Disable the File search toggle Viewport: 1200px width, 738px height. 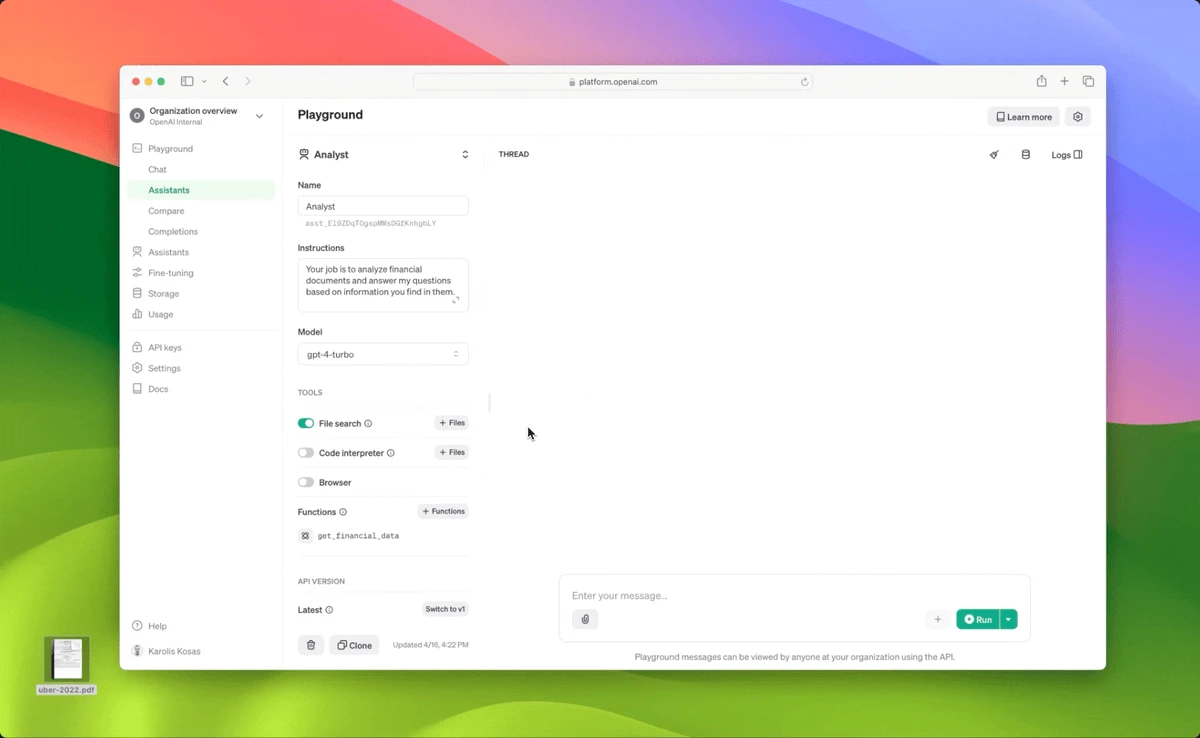coord(306,424)
